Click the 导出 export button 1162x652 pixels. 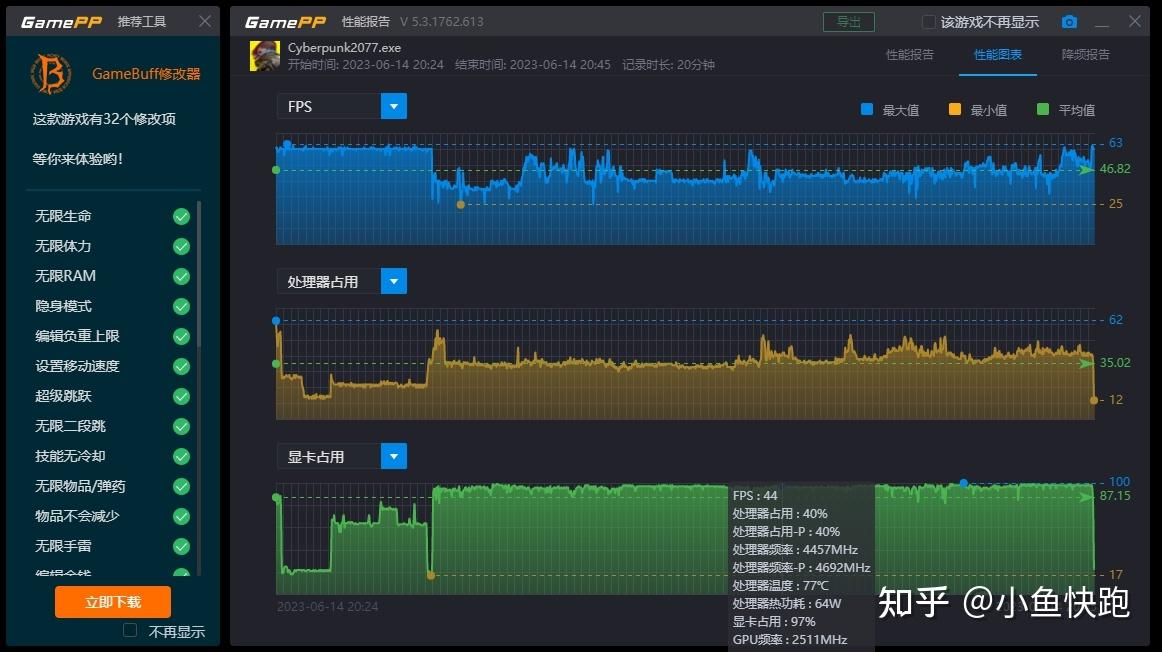(x=848, y=20)
